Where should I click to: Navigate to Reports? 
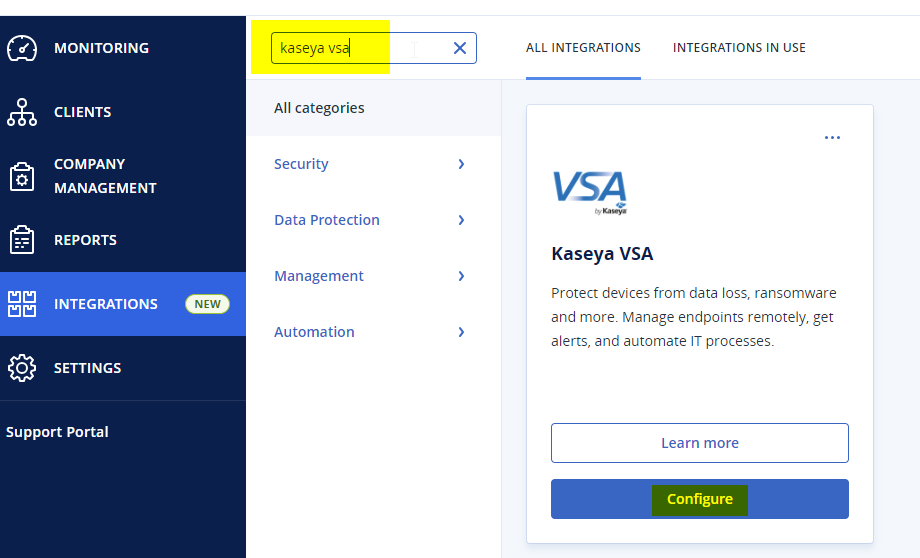(86, 240)
